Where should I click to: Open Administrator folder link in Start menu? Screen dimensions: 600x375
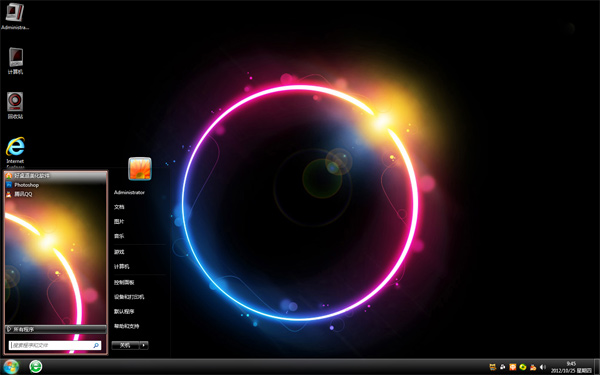click(x=129, y=192)
